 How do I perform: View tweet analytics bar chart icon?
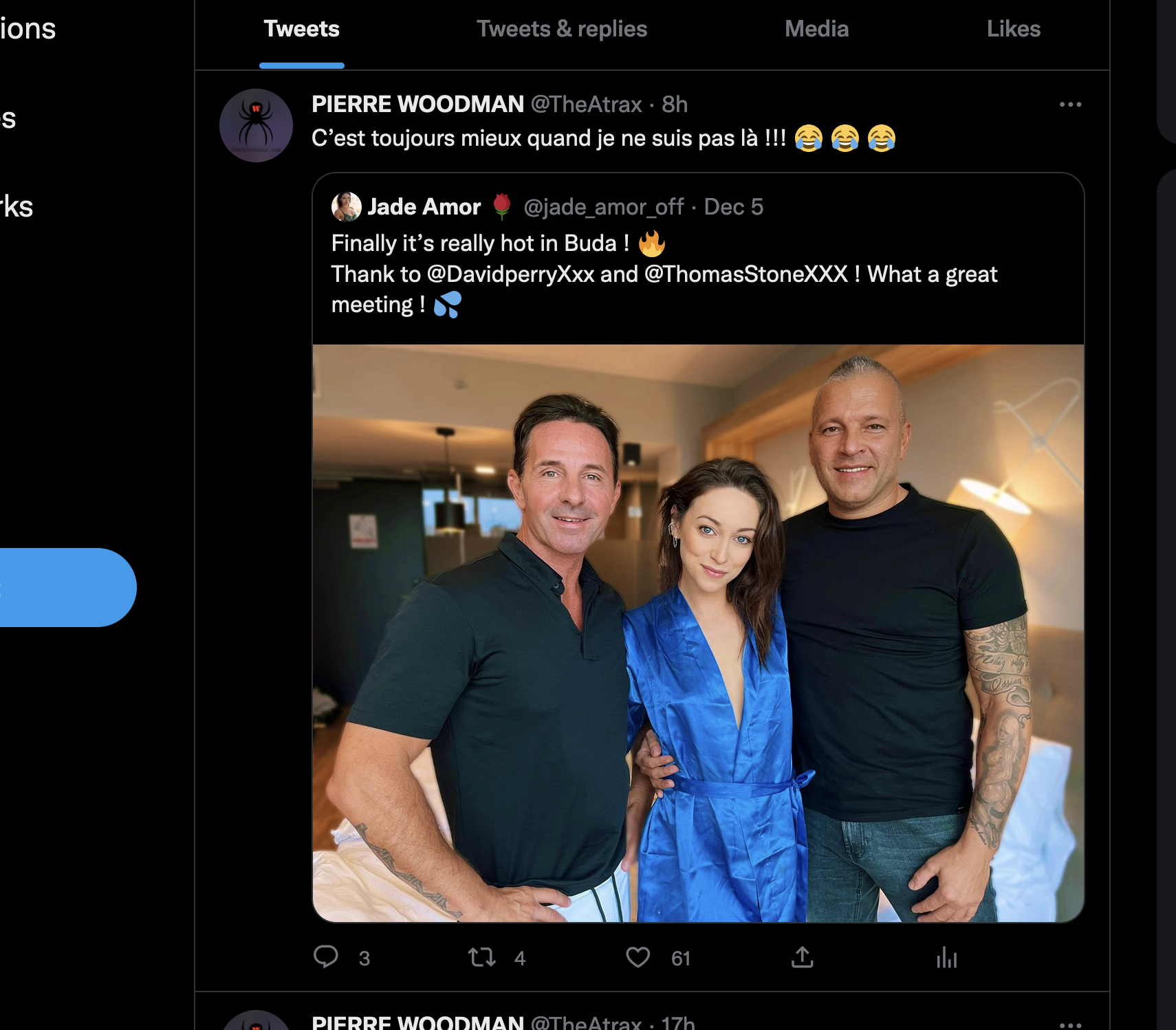tap(946, 957)
